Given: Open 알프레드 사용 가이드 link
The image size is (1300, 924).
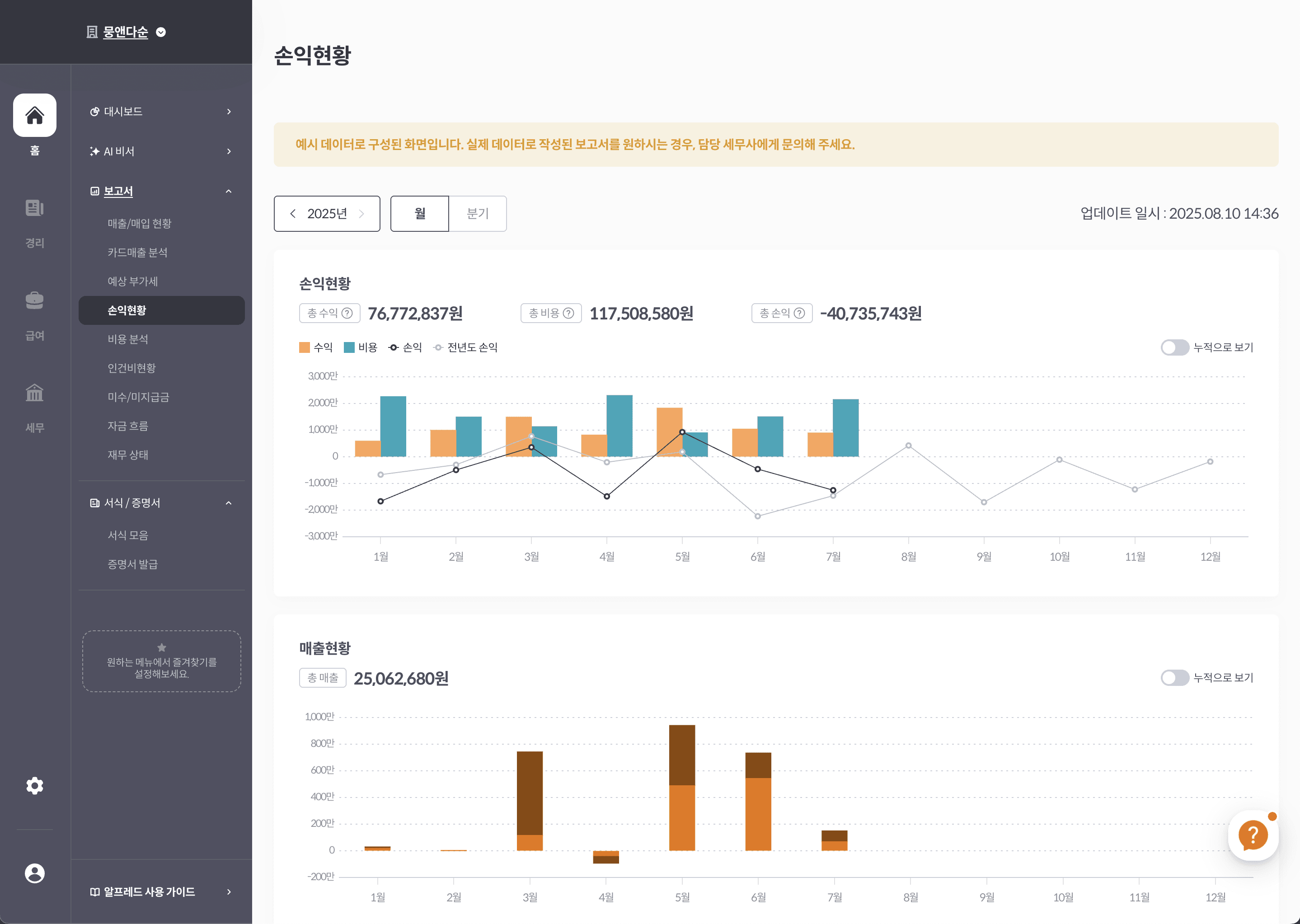Looking at the screenshot, I should click(x=149, y=891).
